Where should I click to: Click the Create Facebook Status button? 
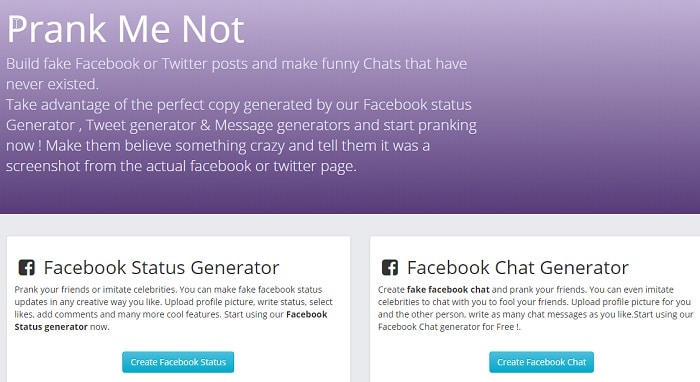click(x=178, y=362)
